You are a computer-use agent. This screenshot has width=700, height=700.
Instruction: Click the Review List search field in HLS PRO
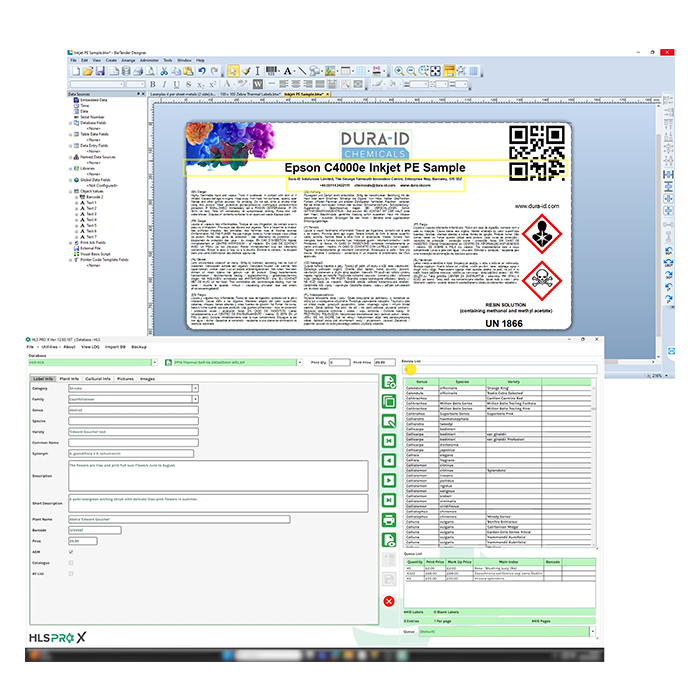[x=500, y=369]
